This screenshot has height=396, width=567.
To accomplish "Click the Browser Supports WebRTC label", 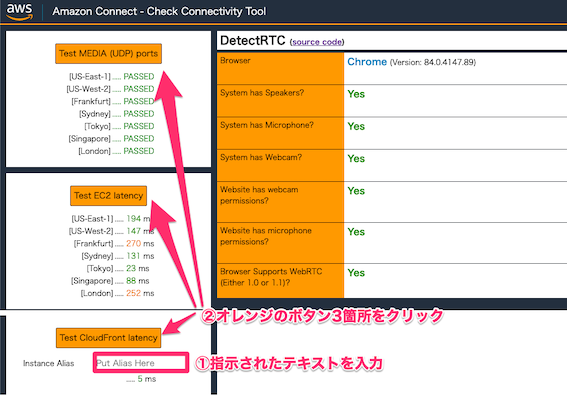I will 271,277.
